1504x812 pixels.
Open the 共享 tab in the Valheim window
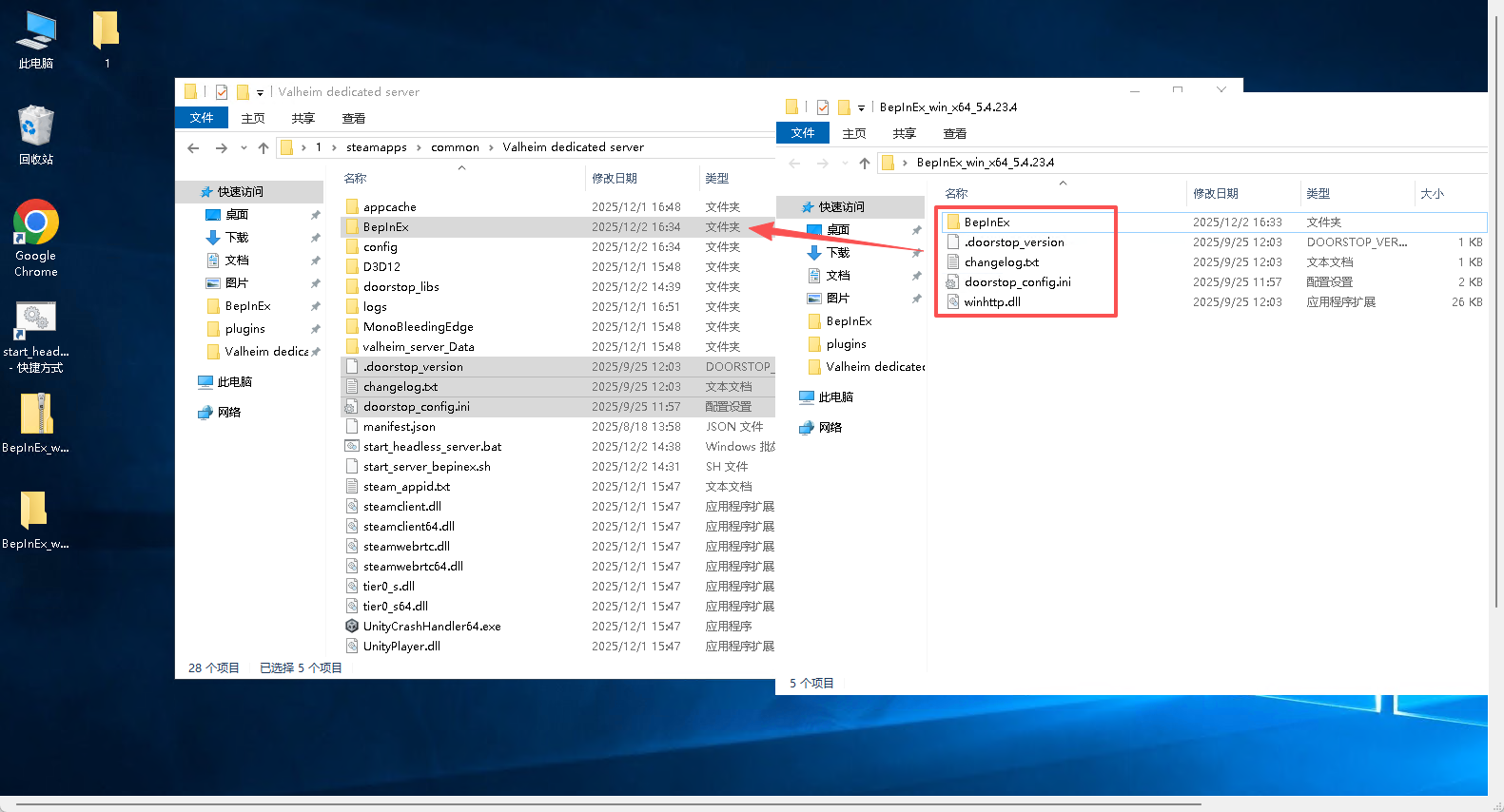[303, 119]
